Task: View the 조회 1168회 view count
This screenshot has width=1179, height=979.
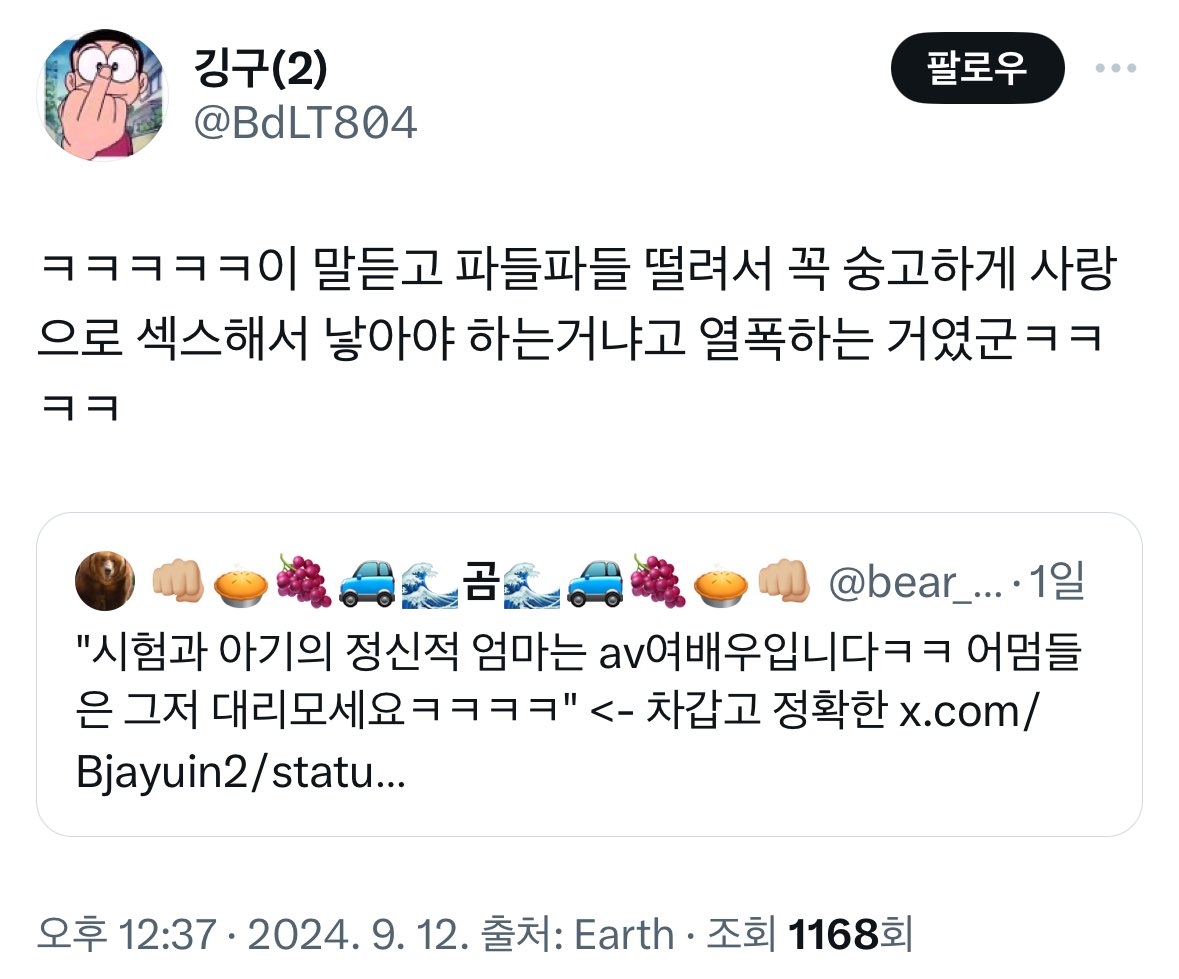Action: 810,935
